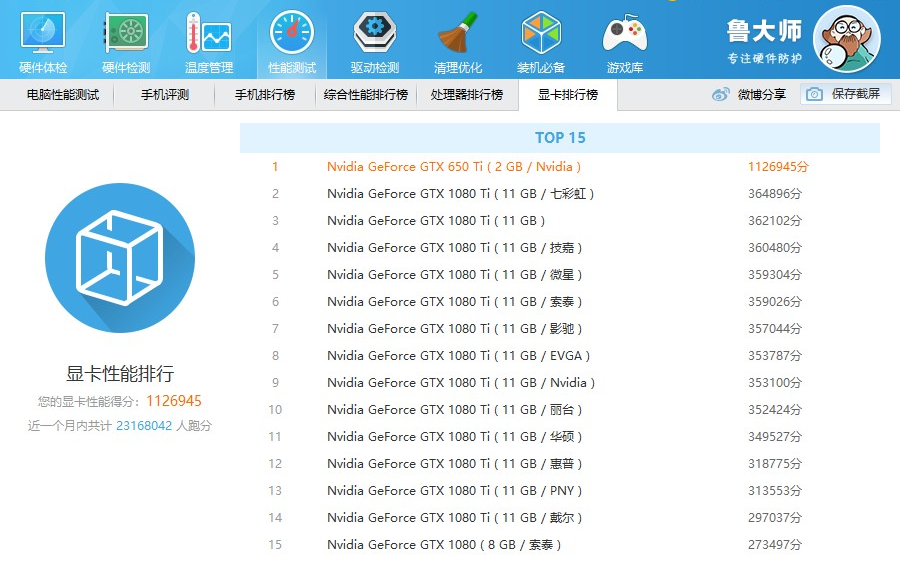Click the user count 23168042

(x=144, y=425)
